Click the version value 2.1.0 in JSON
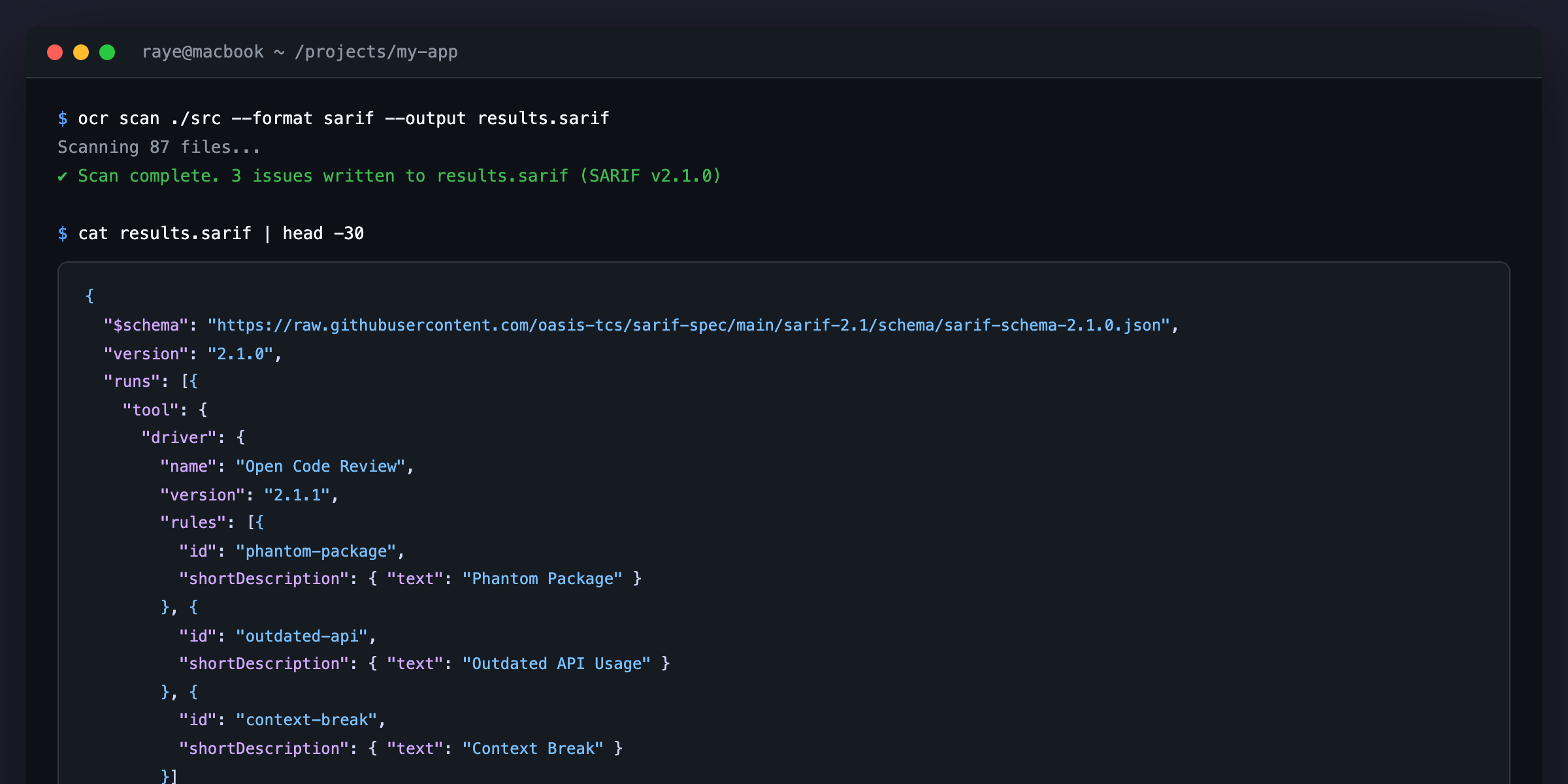This screenshot has height=784, width=1568. (242, 353)
